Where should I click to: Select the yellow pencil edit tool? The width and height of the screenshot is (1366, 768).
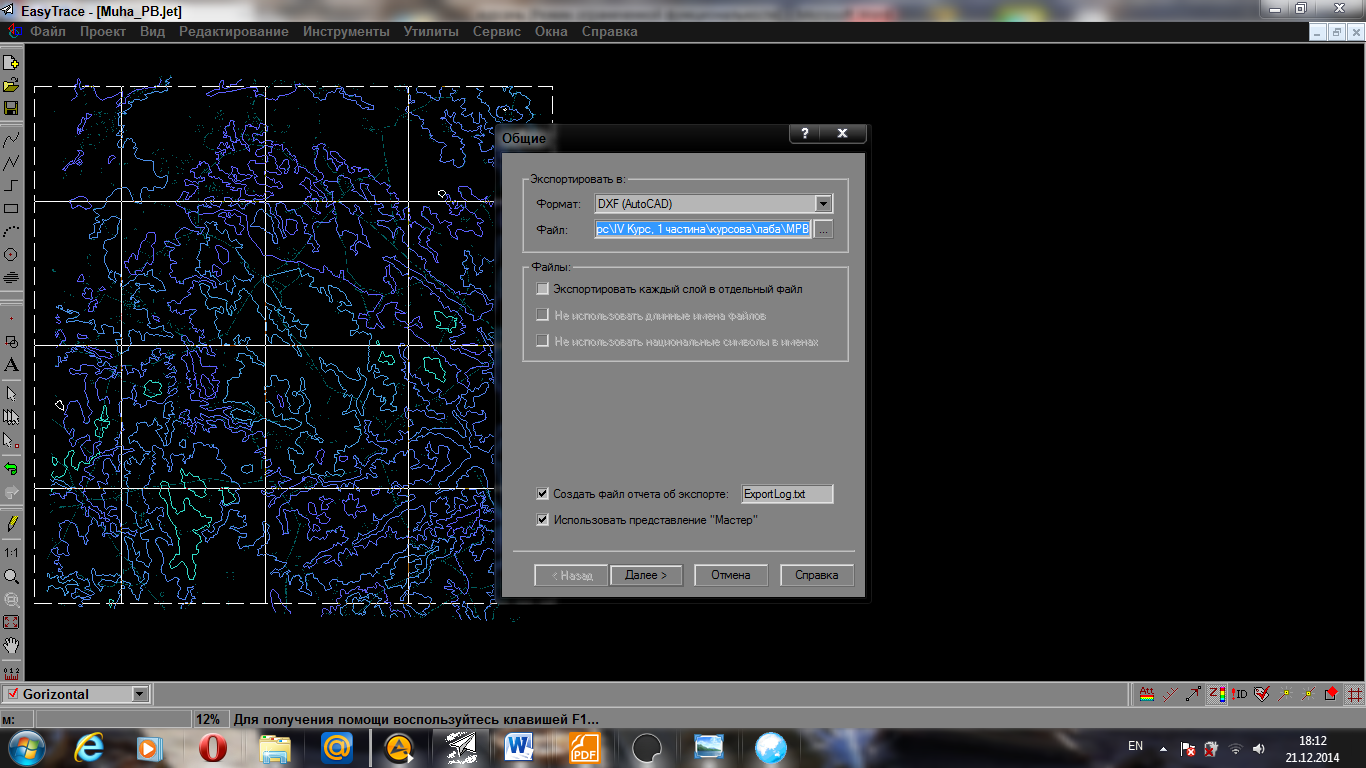[11, 523]
